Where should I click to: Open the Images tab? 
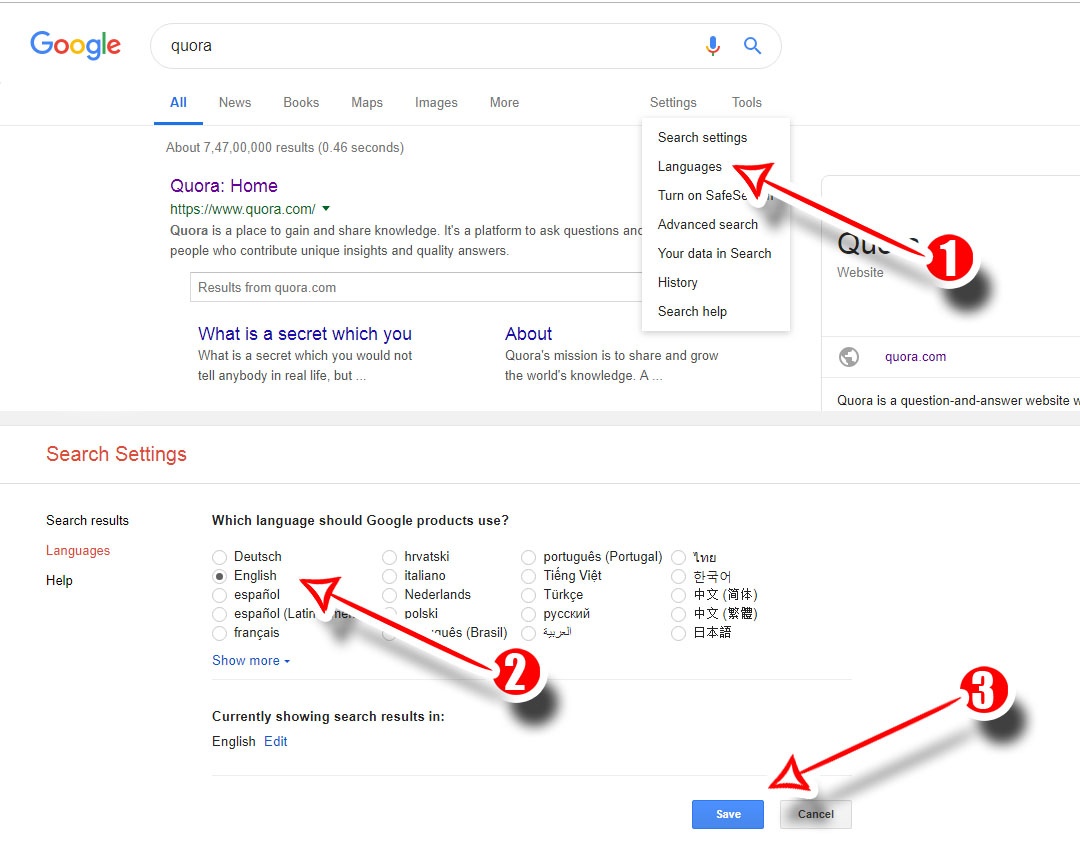coord(436,103)
